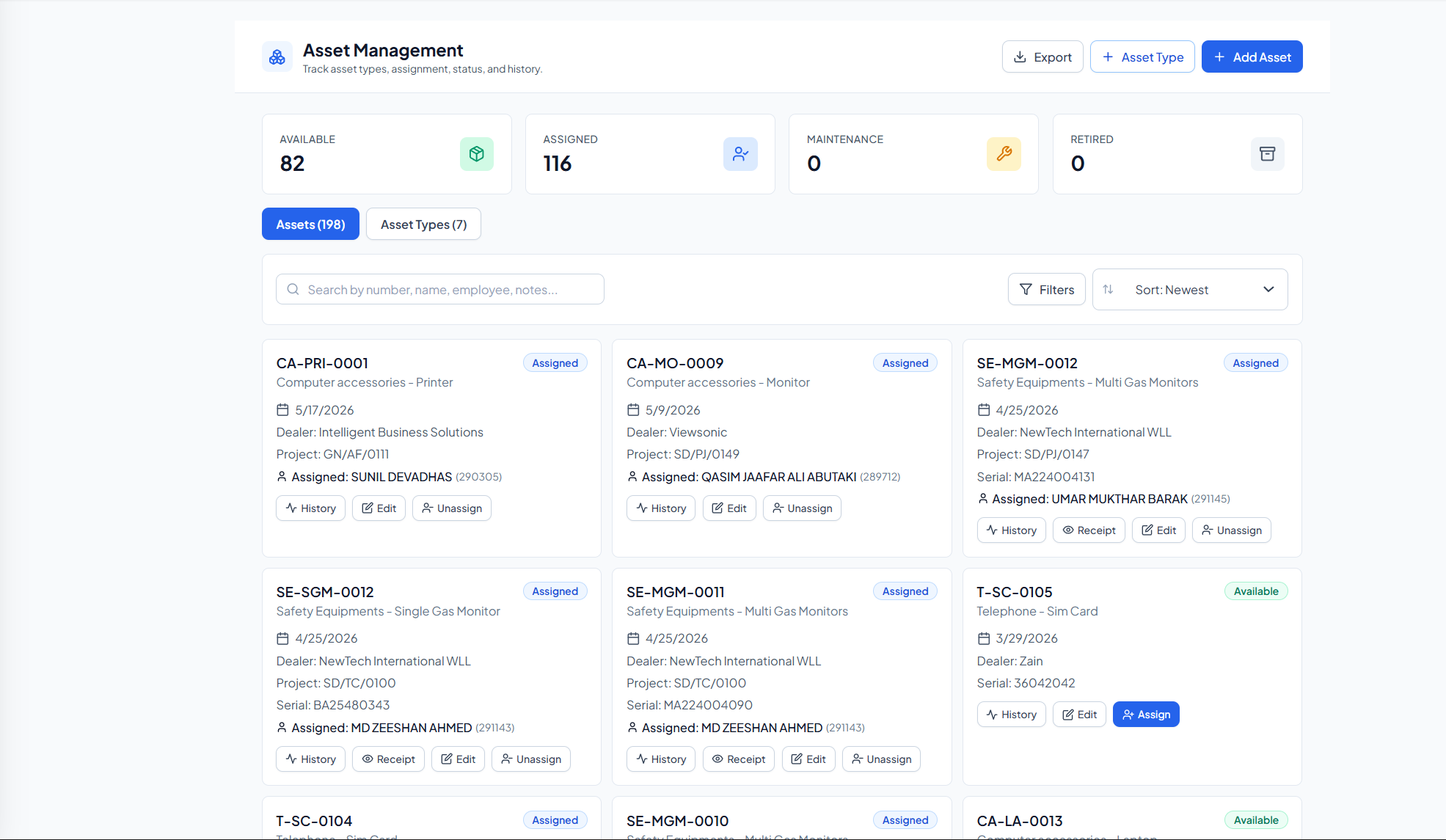Click the Dealer: Zain text

click(1010, 661)
